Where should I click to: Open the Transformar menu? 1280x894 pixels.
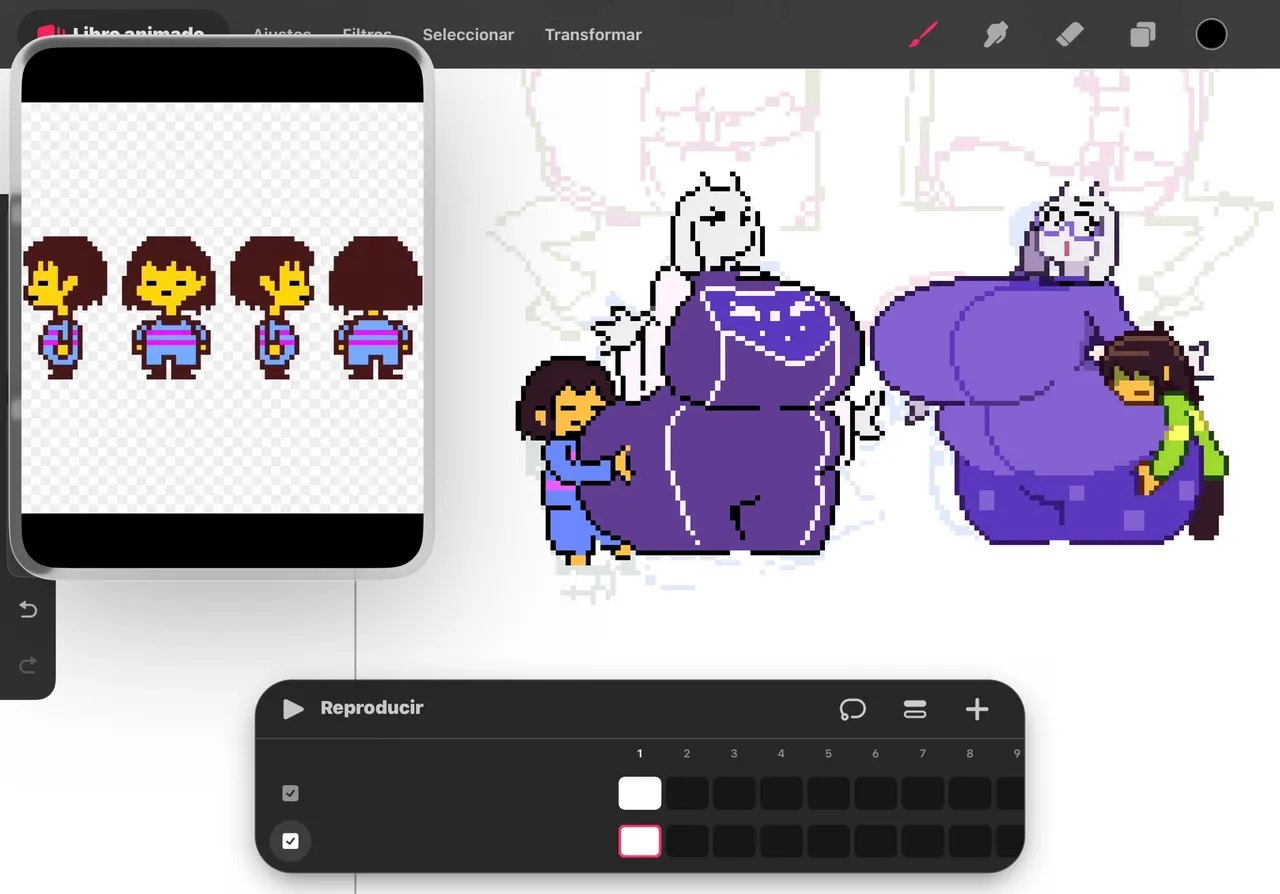coord(593,35)
